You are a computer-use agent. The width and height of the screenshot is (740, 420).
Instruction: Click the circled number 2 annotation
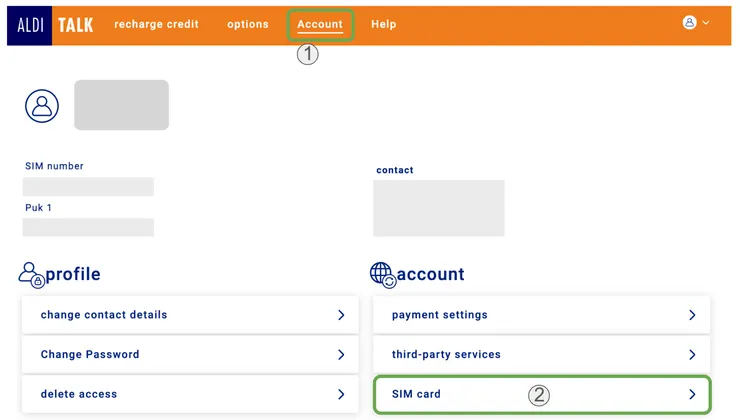[539, 395]
